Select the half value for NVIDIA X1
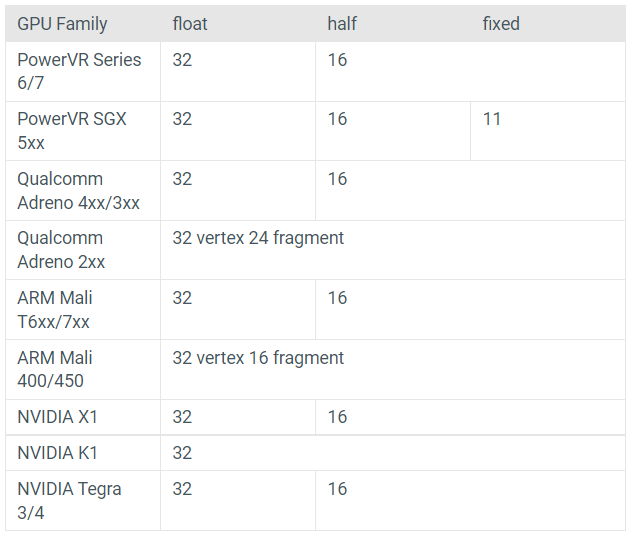Image resolution: width=633 pixels, height=539 pixels. (337, 417)
